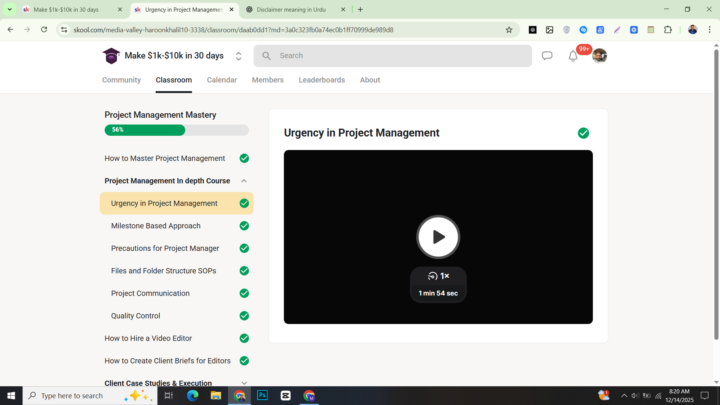Click the black square extension icon
The height and width of the screenshot is (405, 720).
[x=533, y=30]
